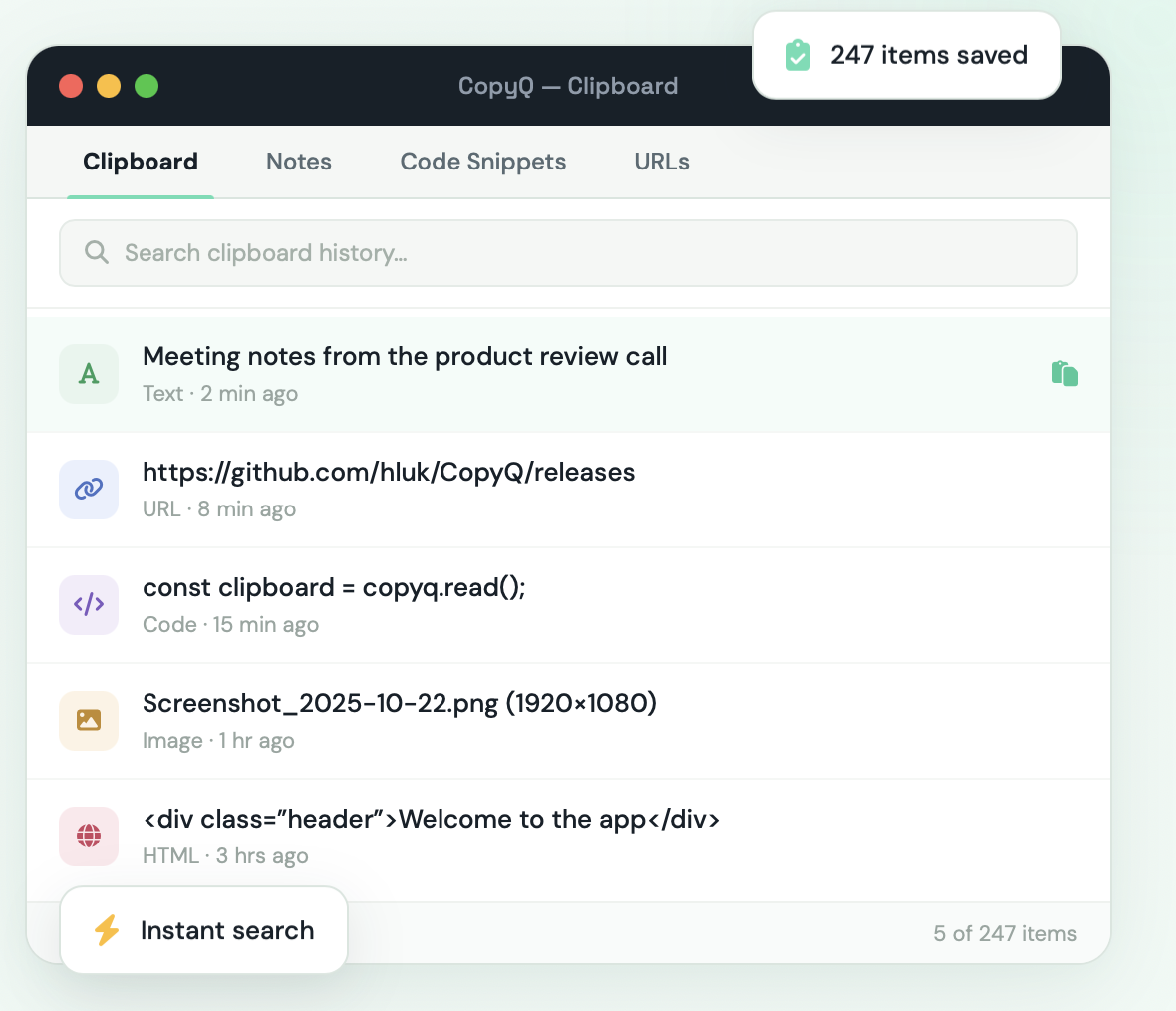Select the Screenshot_2025-10-22.png entry
The width and height of the screenshot is (1176, 1011).
[x=568, y=721]
